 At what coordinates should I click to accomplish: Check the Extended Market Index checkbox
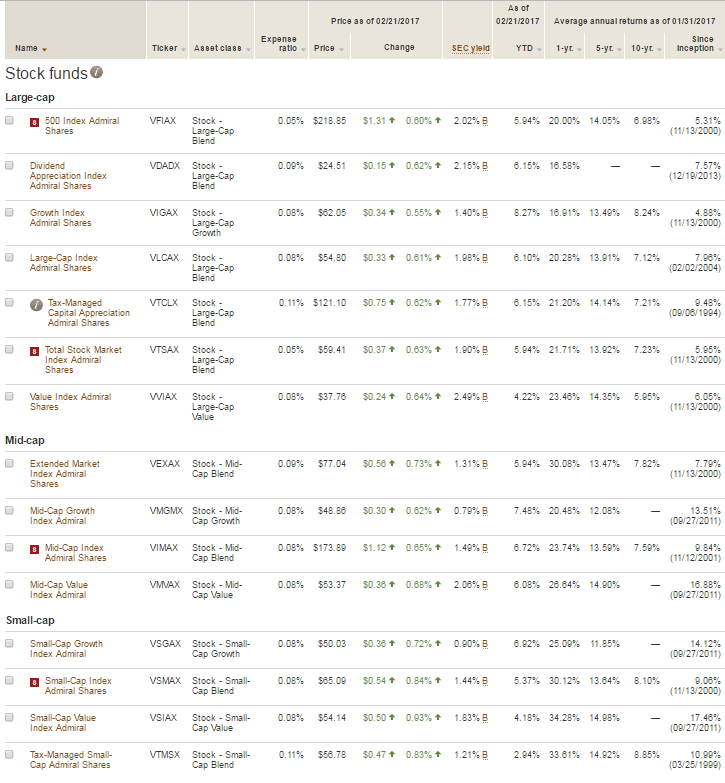pyautogui.click(x=9, y=463)
